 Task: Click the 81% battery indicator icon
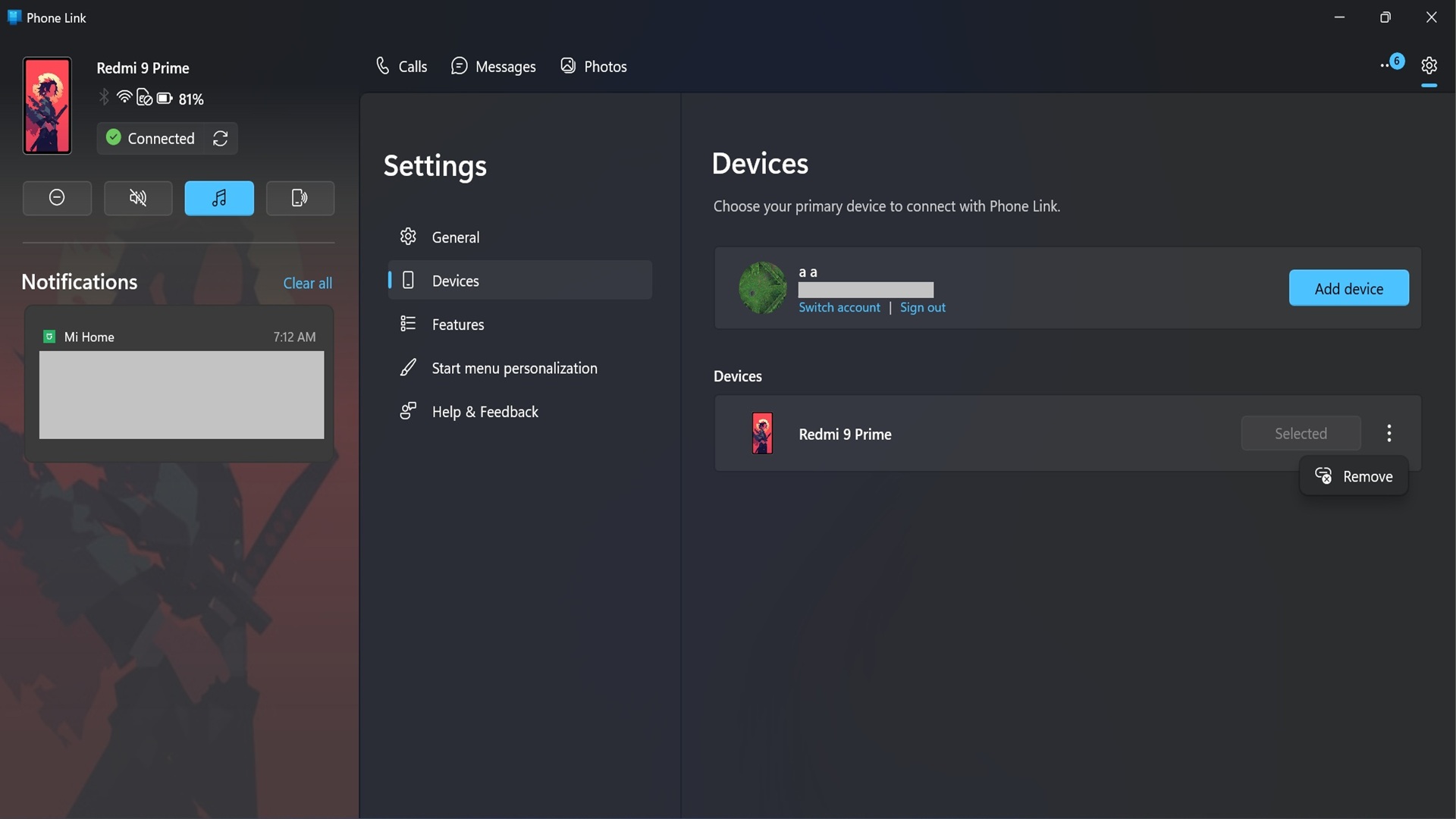164,98
